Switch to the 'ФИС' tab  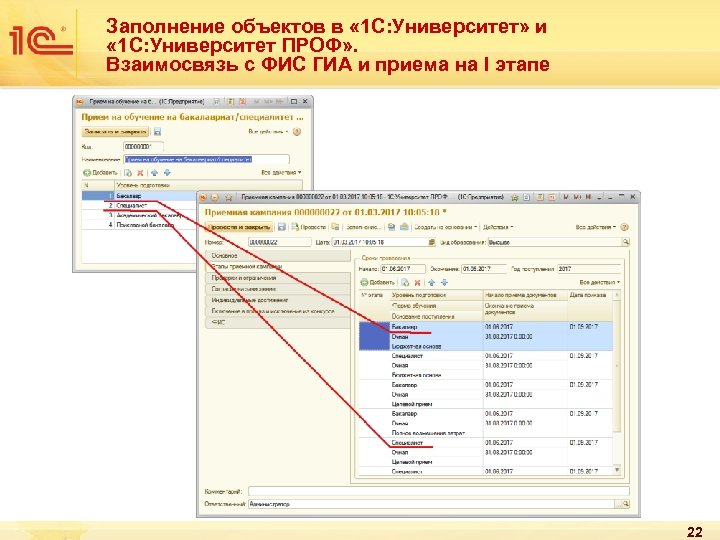pyautogui.click(x=278, y=323)
